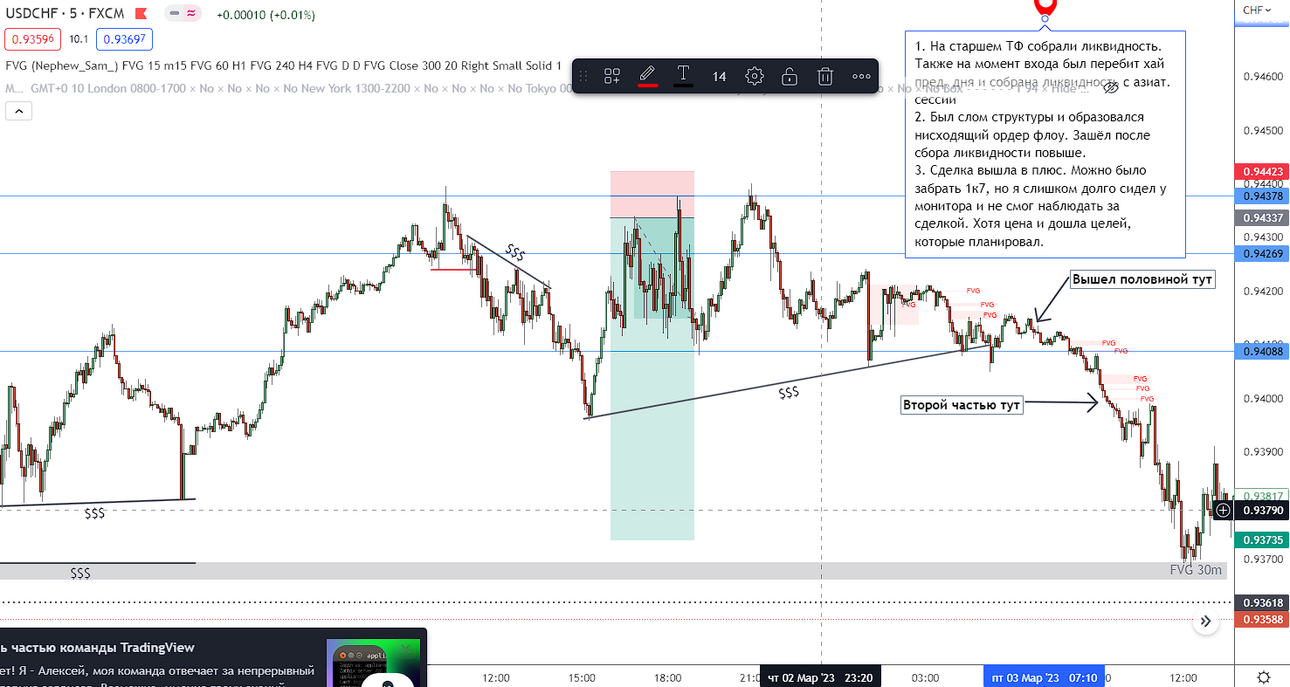
Task: Open the notification popup thumbnail image
Action: pyautogui.click(x=373, y=664)
